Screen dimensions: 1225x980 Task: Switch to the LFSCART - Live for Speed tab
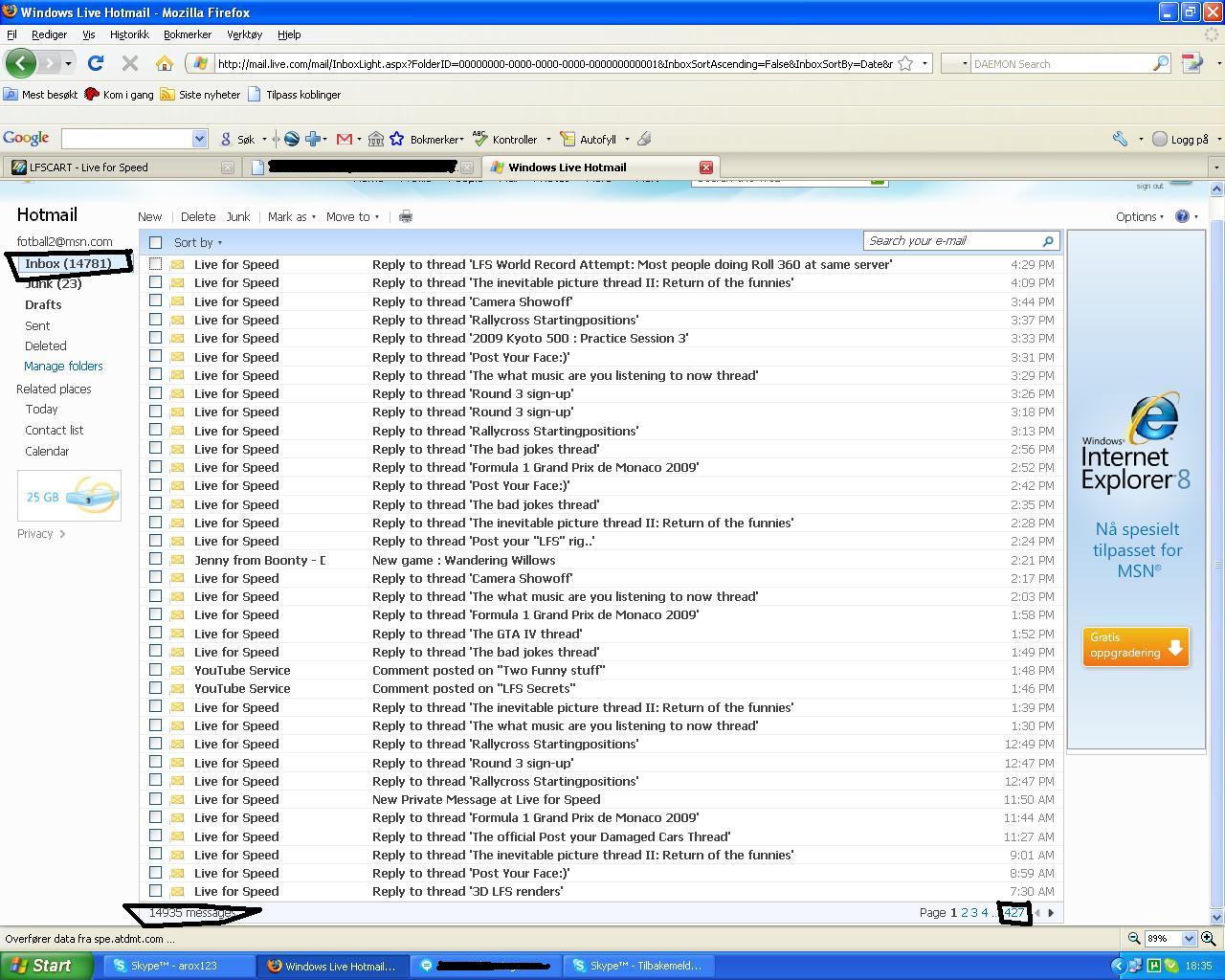pyautogui.click(x=121, y=167)
